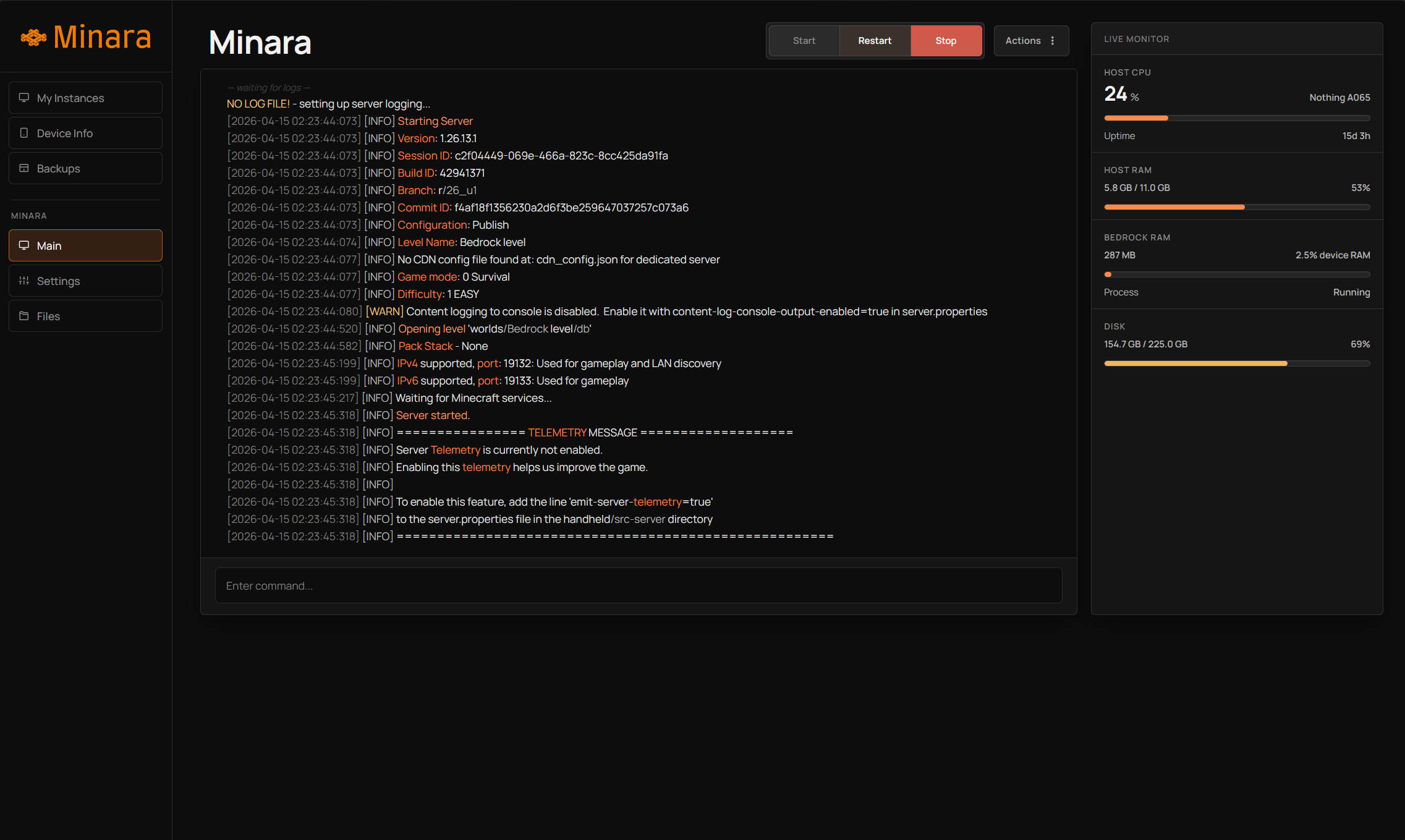Click the Bedrock RAM usage bar
This screenshot has width=1405, height=840.
(x=1237, y=274)
